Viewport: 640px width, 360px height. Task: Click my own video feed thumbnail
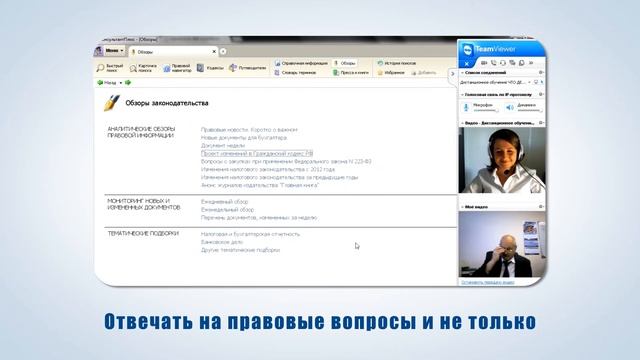(502, 244)
